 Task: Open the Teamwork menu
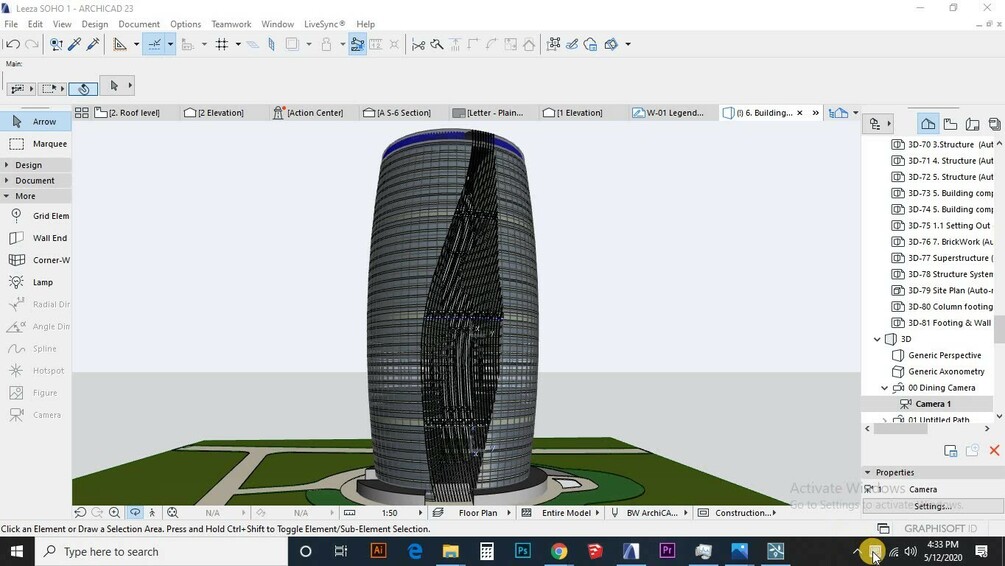tap(231, 24)
